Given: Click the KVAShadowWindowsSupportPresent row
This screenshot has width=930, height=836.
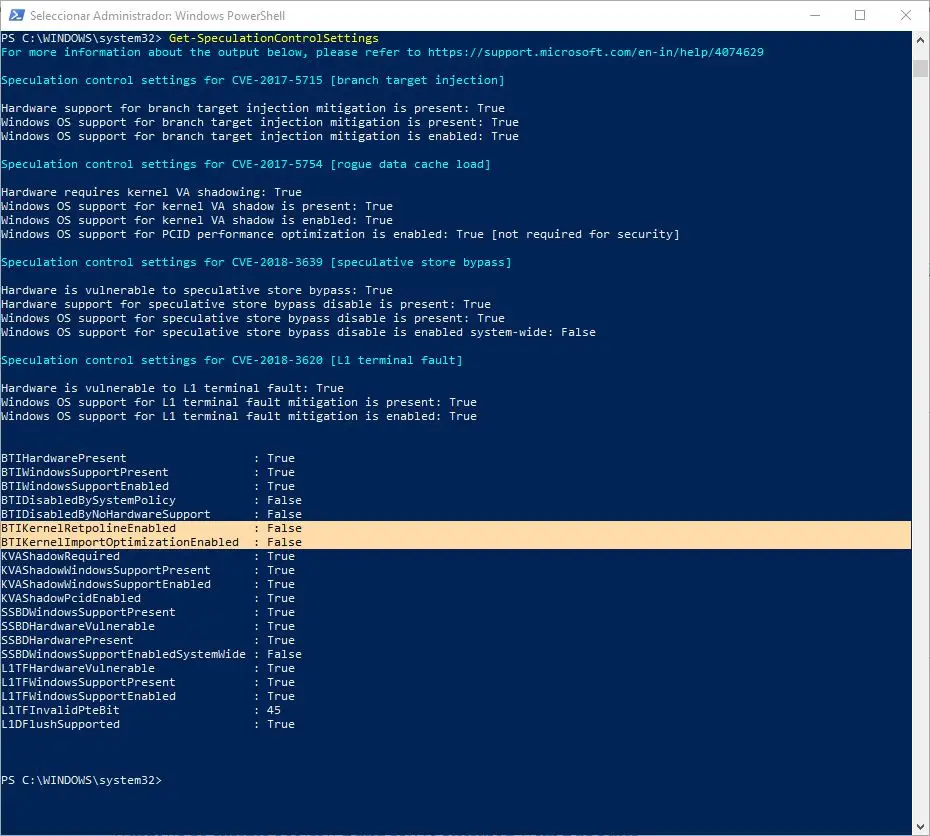Looking at the screenshot, I should pyautogui.click(x=148, y=570).
